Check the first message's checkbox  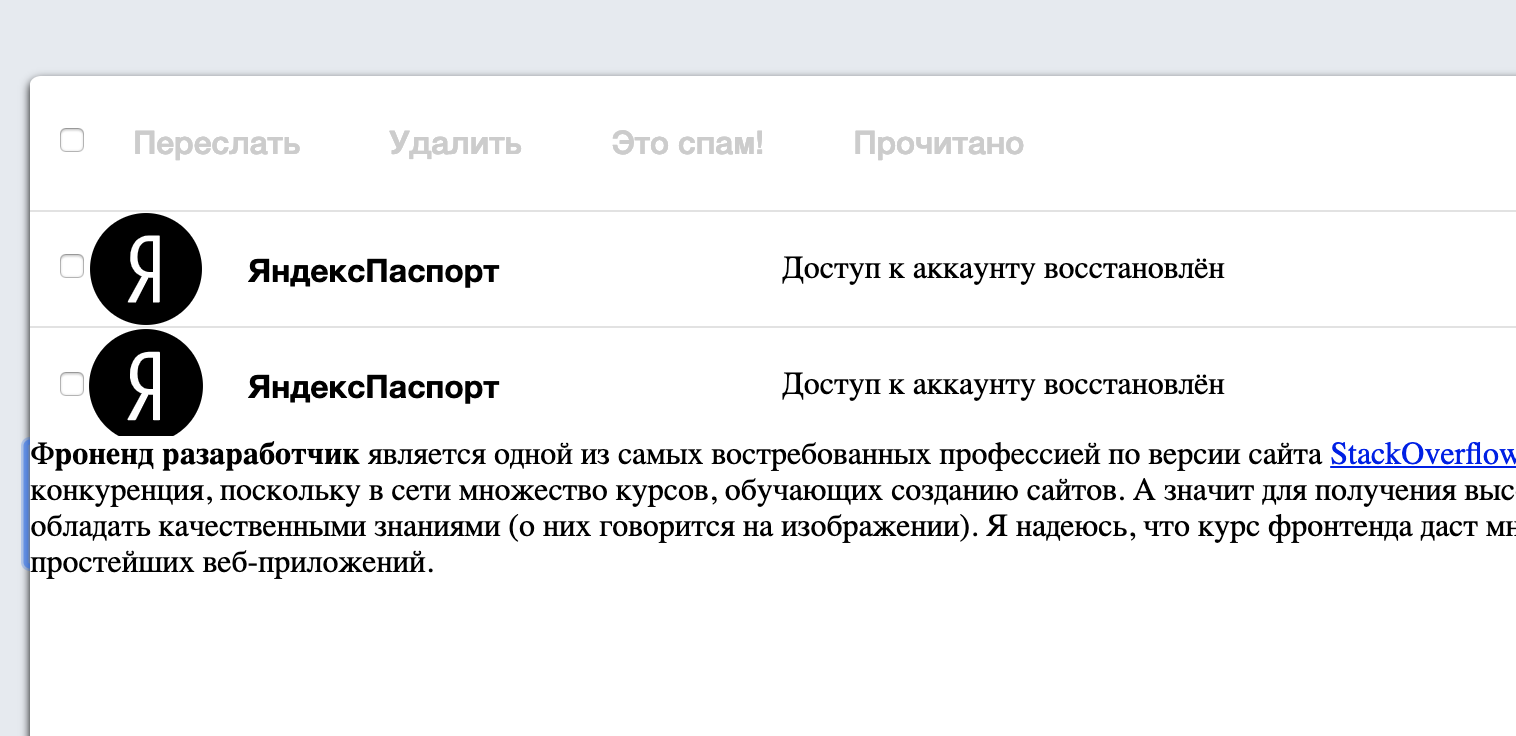pyautogui.click(x=72, y=266)
